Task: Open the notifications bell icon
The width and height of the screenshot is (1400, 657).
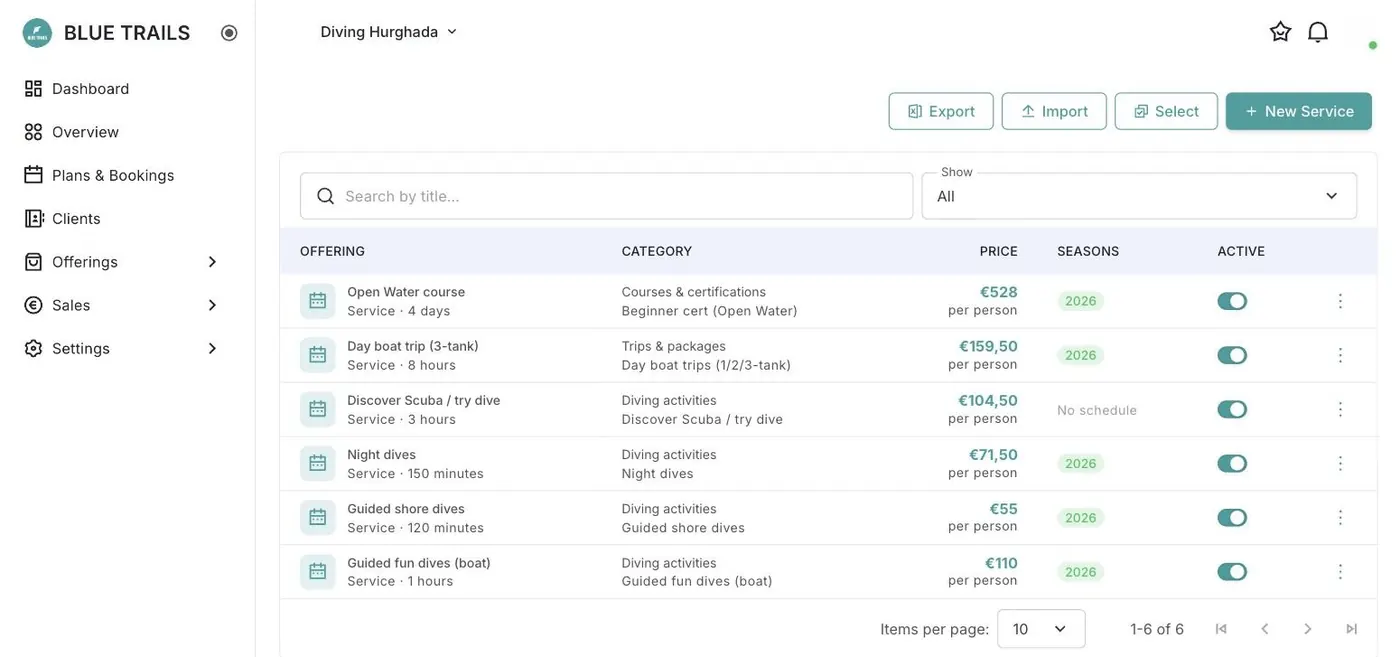Action: point(1318,32)
